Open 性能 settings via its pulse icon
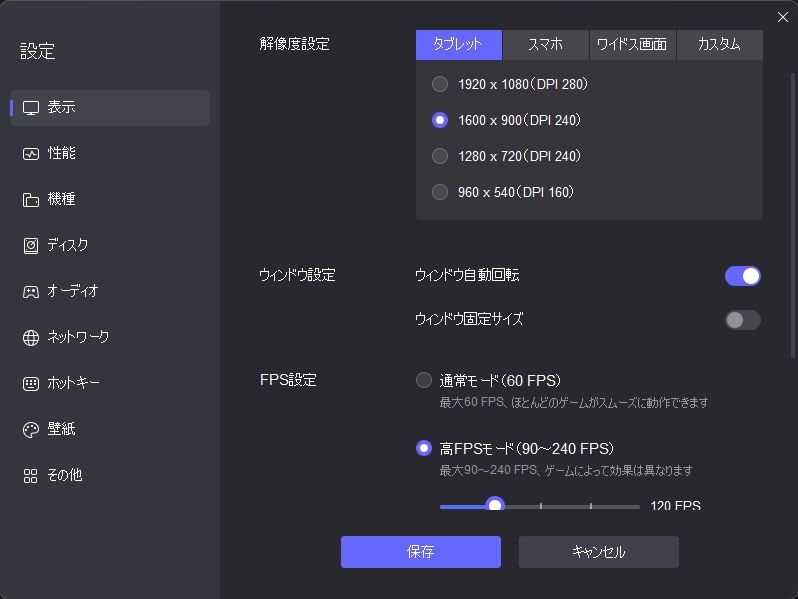The width and height of the screenshot is (798, 599). click(31, 154)
